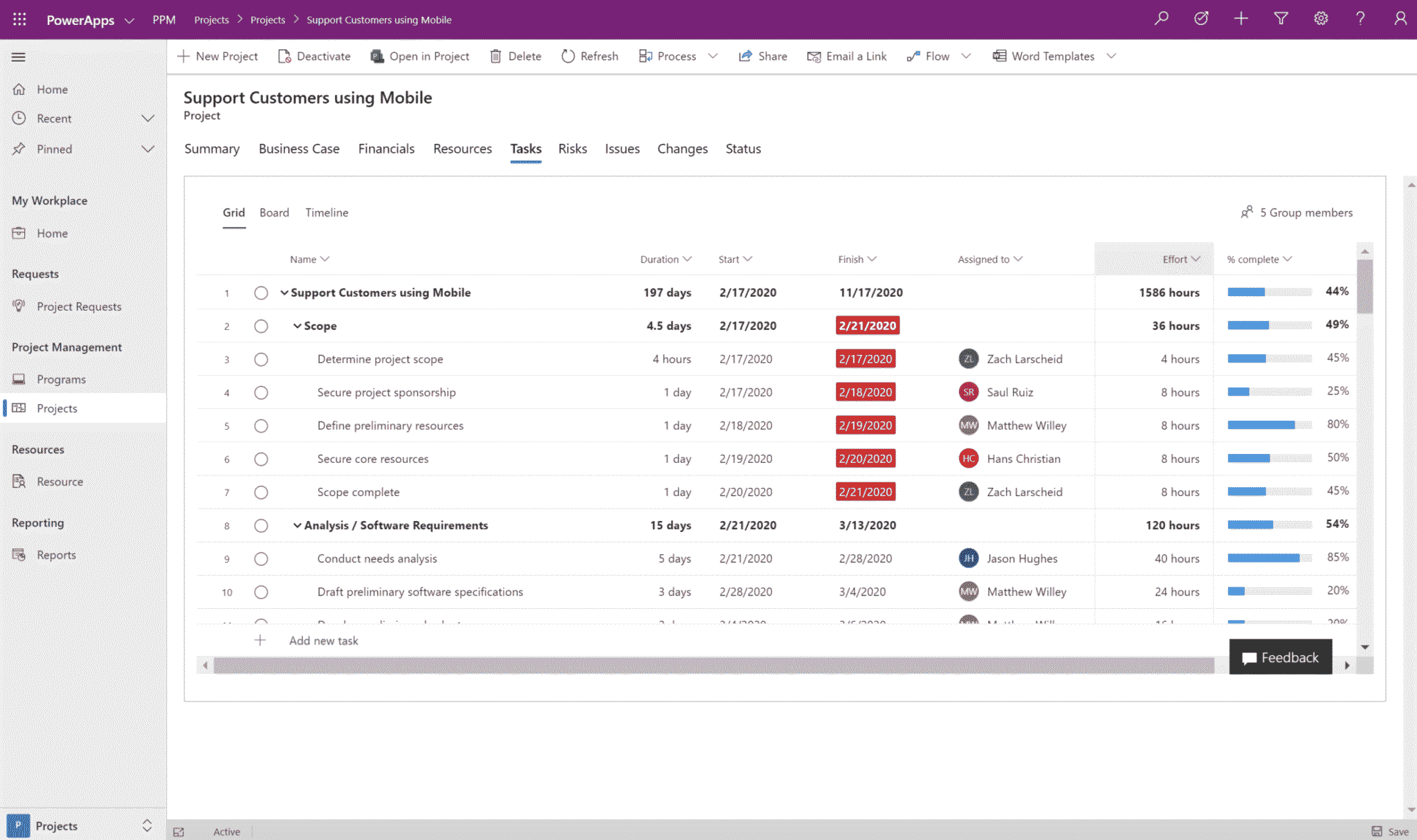Open the app launcher waffle icon

(19, 19)
